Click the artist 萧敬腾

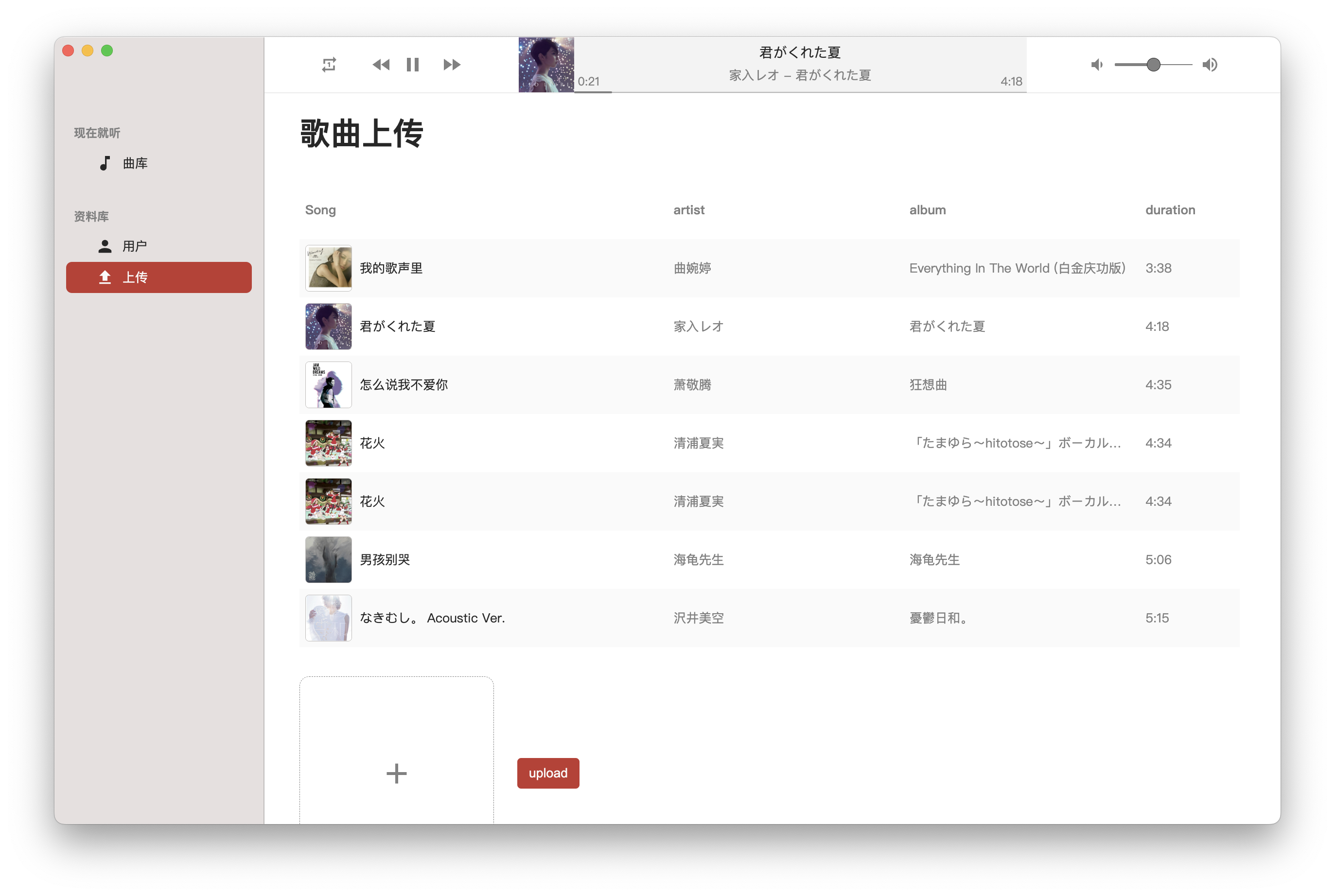click(x=692, y=384)
